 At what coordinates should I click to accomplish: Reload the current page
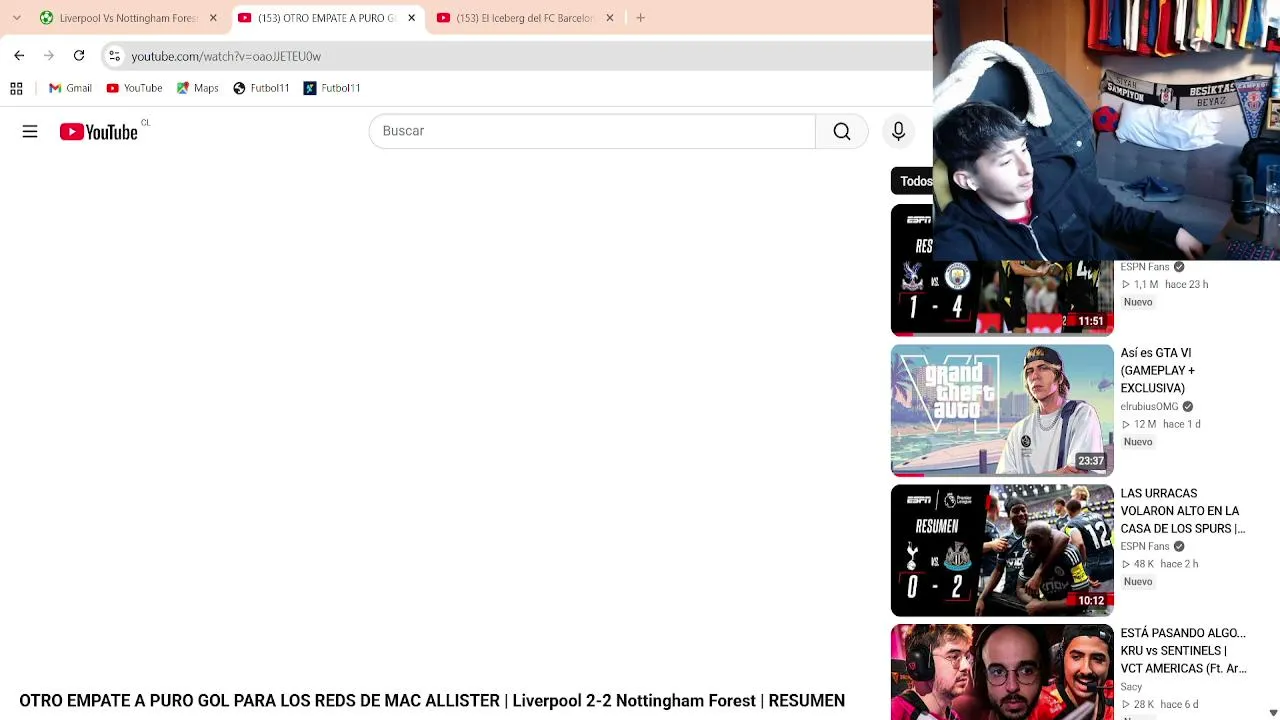pyautogui.click(x=79, y=56)
